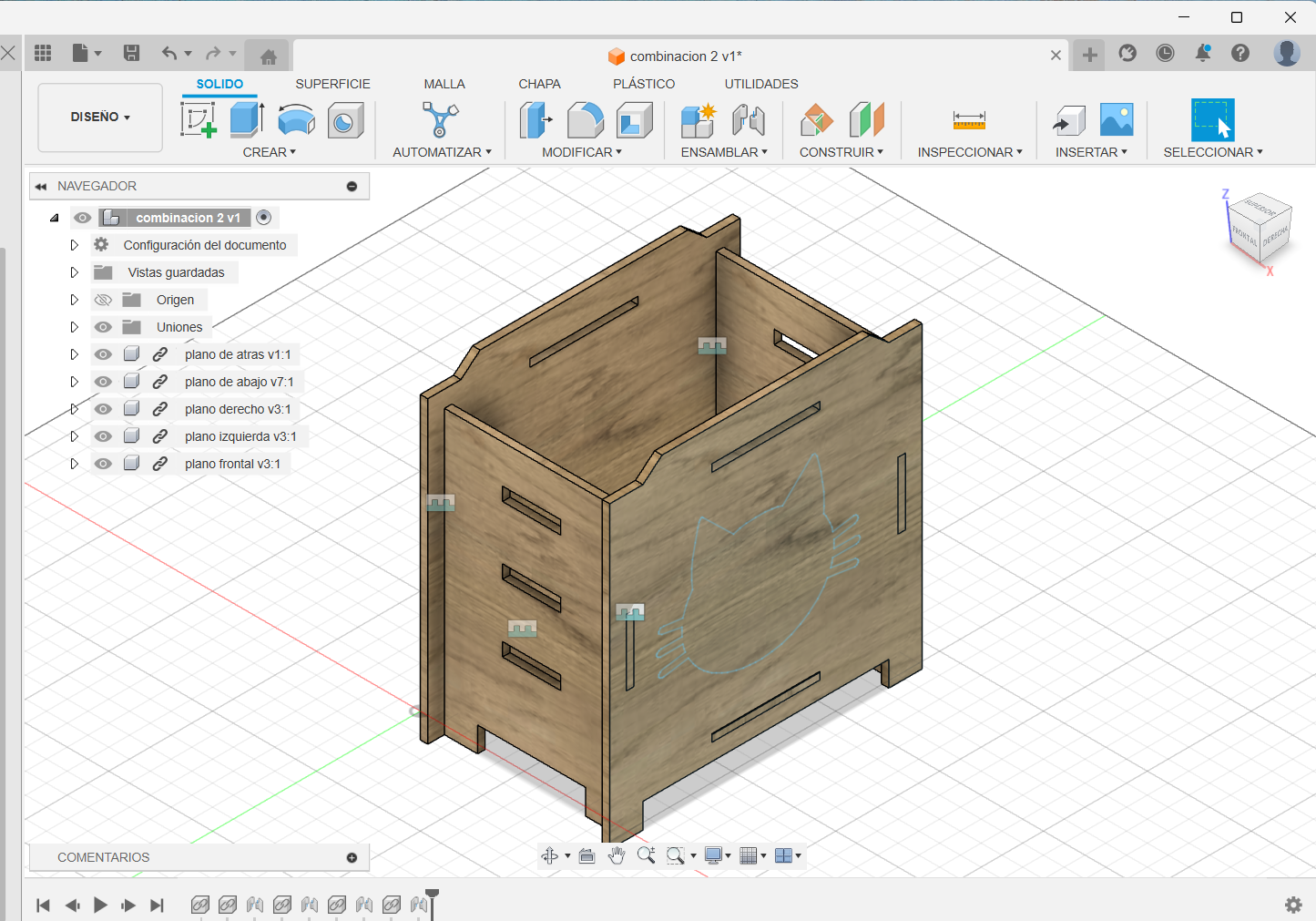Select the Shell tool
1316x921 pixels.
point(635,119)
